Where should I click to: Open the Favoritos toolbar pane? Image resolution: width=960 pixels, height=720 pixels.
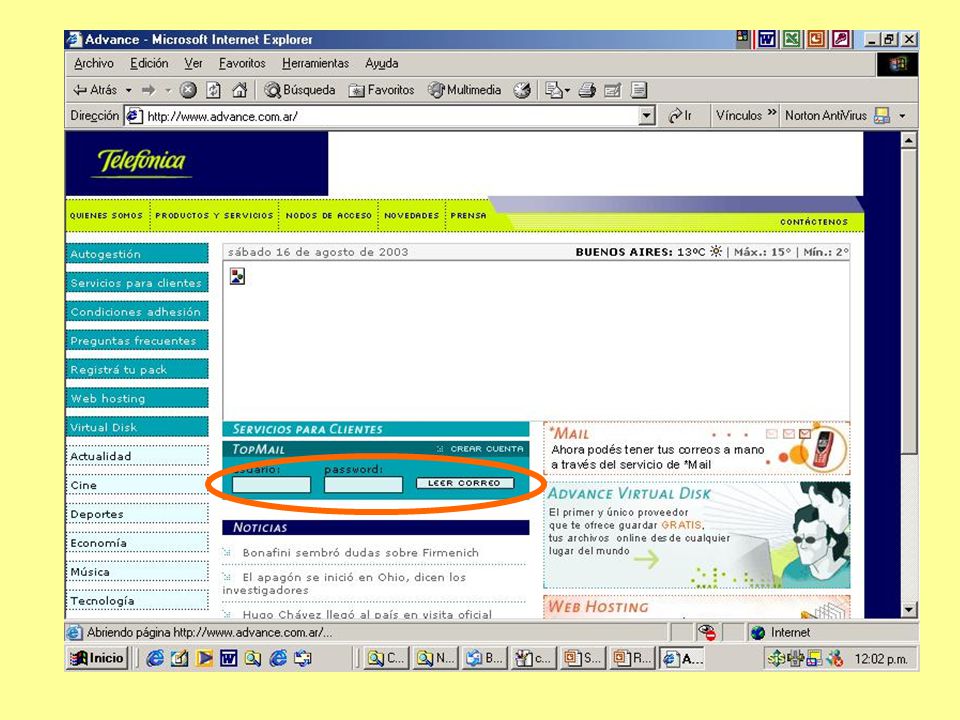point(381,90)
